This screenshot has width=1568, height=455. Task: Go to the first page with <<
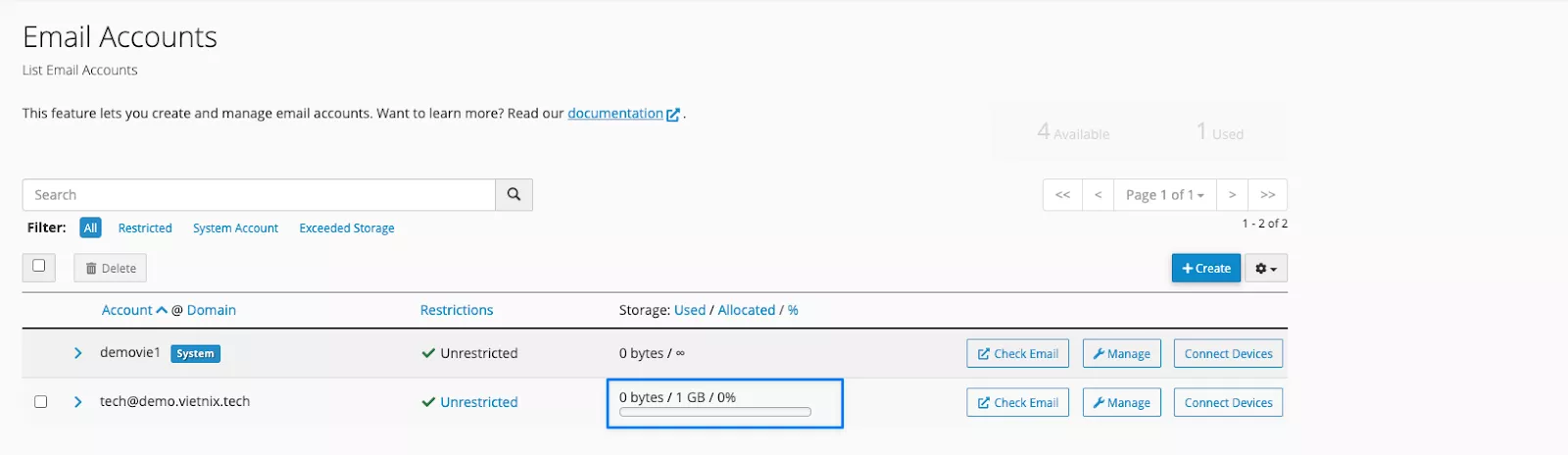(x=1062, y=195)
